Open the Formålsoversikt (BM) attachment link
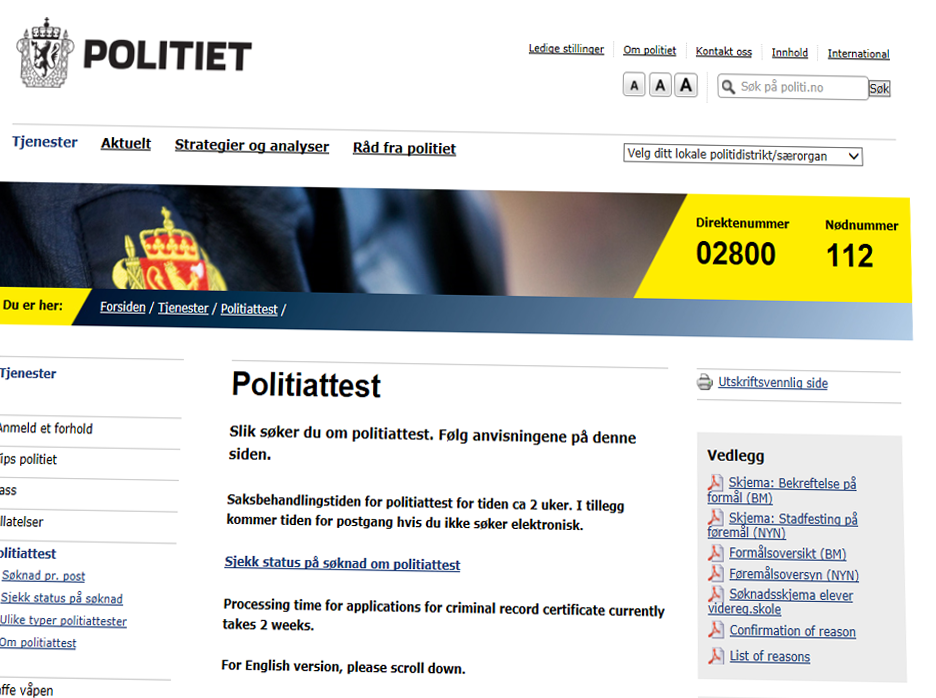 pos(787,554)
